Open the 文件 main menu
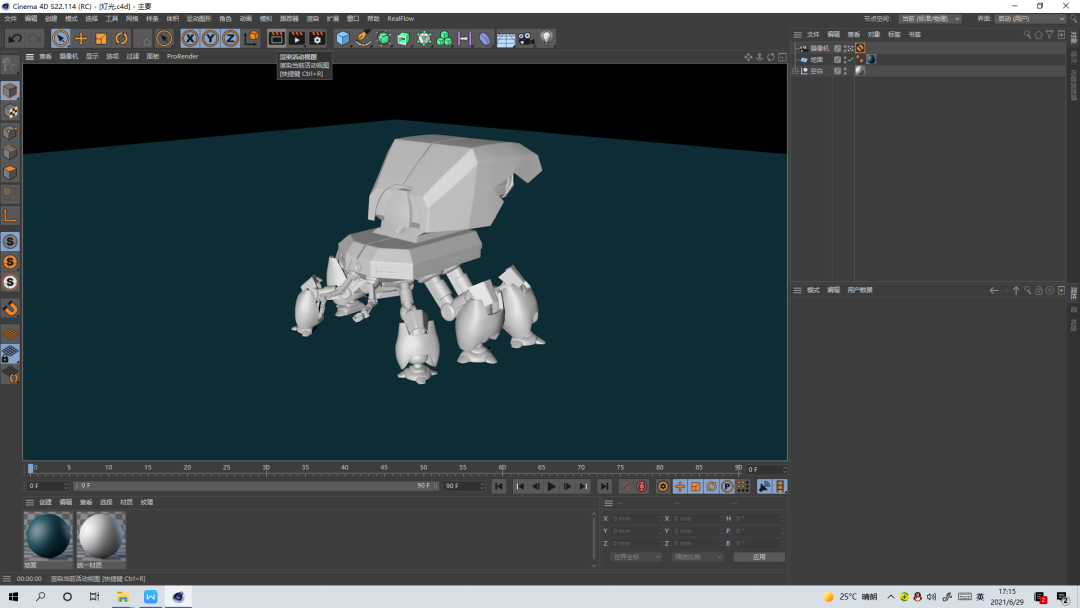Screen dimensions: 1080x608 click(10, 19)
